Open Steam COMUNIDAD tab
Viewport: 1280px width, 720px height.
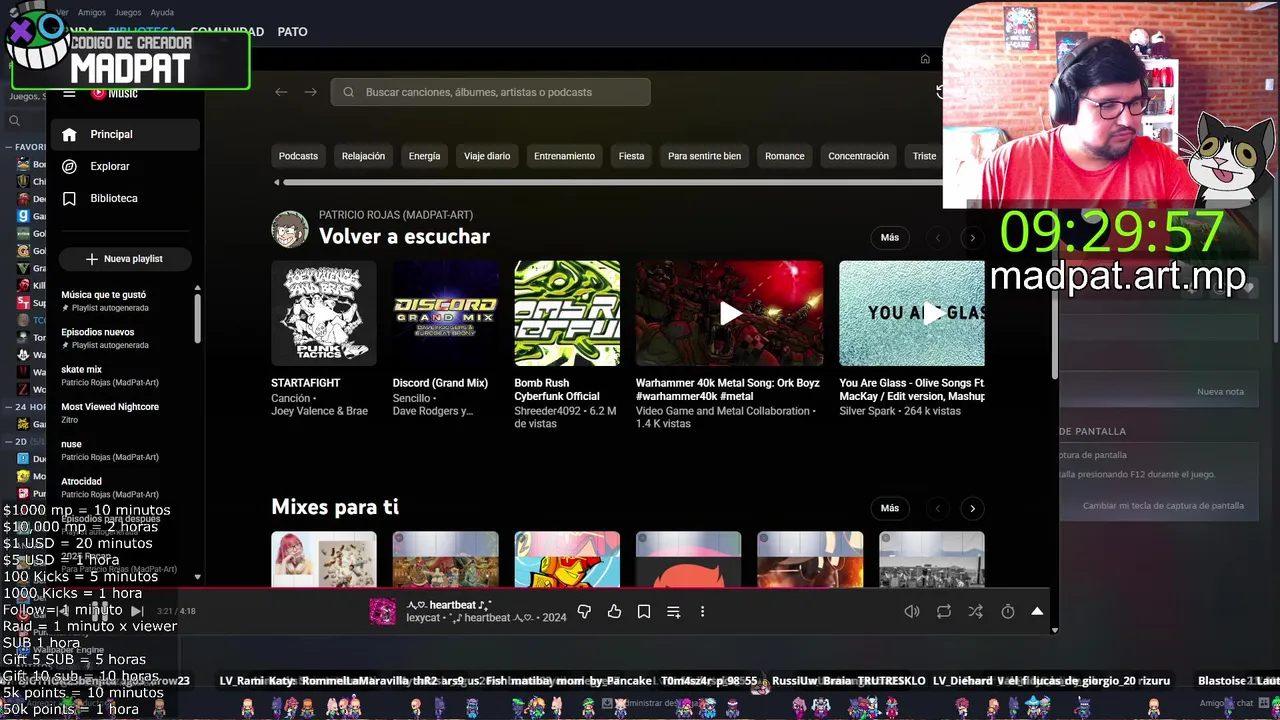(x=227, y=32)
